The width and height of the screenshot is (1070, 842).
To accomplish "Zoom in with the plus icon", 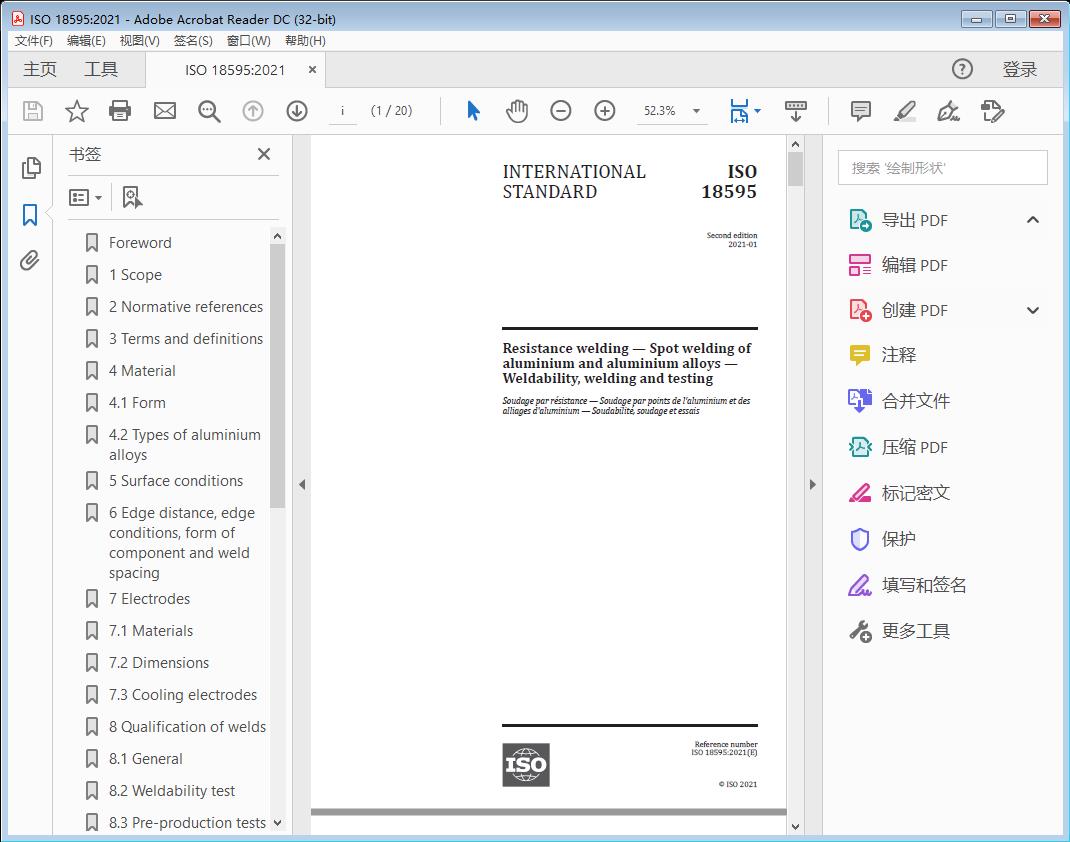I will [x=605, y=111].
